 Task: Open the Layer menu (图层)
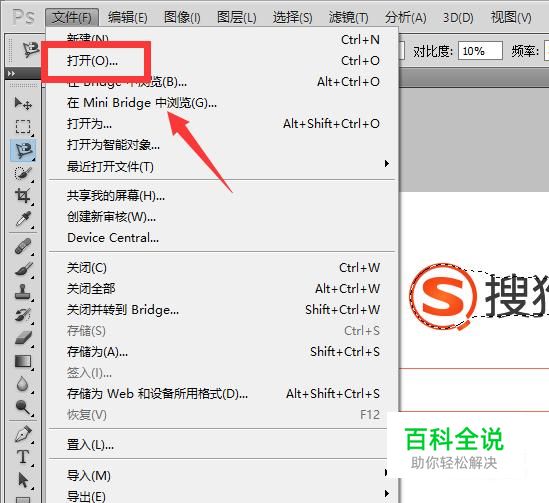(236, 17)
